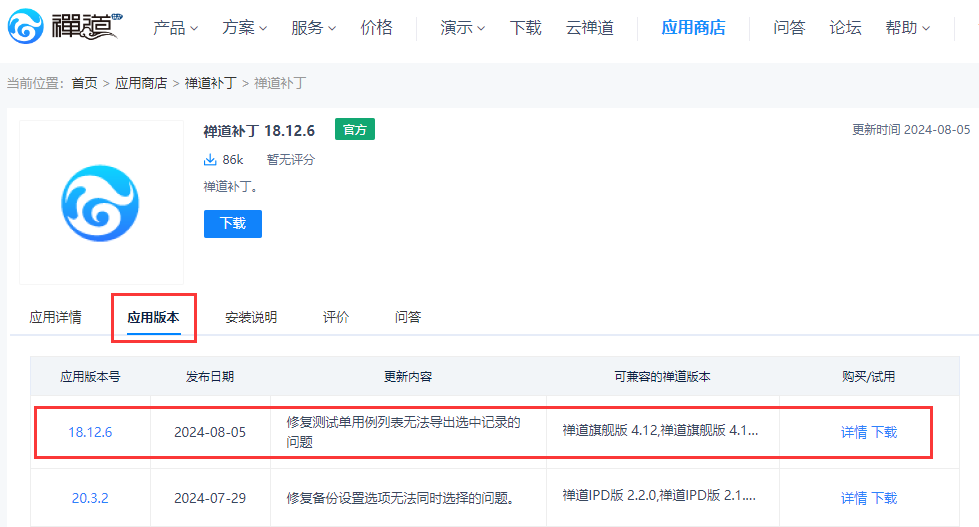Click the 更新内容 column header
The height and width of the screenshot is (527, 979).
408,377
